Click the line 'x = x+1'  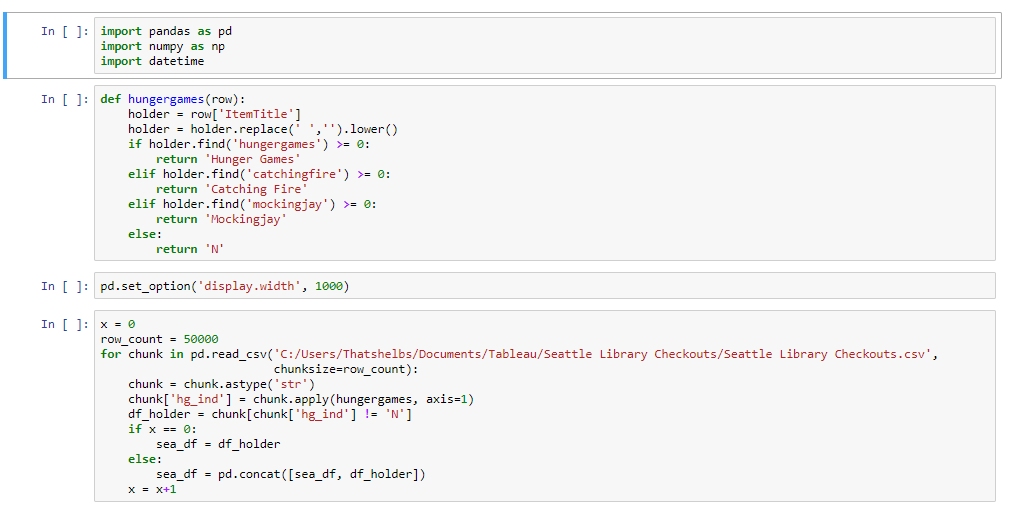(x=152, y=489)
